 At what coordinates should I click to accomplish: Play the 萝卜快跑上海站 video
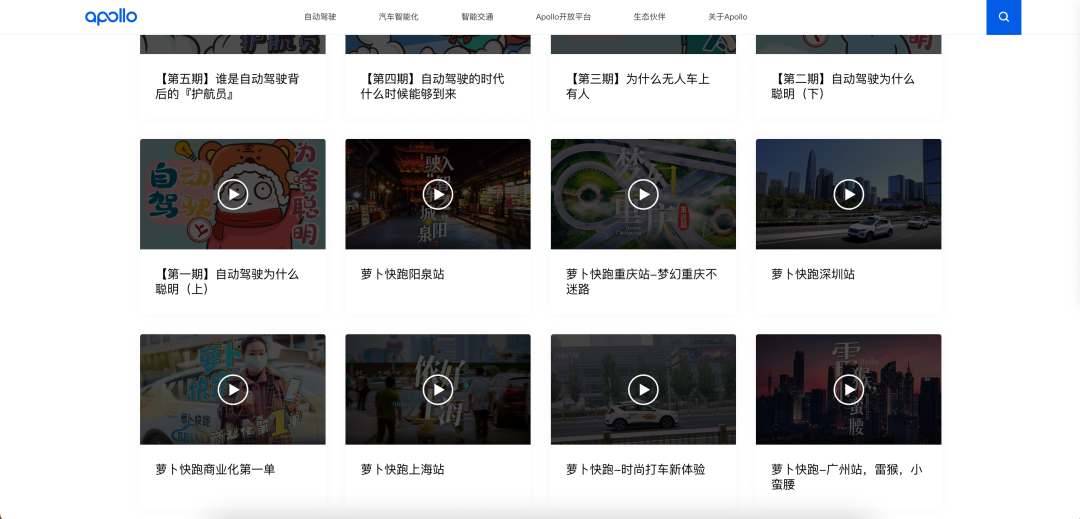click(438, 390)
